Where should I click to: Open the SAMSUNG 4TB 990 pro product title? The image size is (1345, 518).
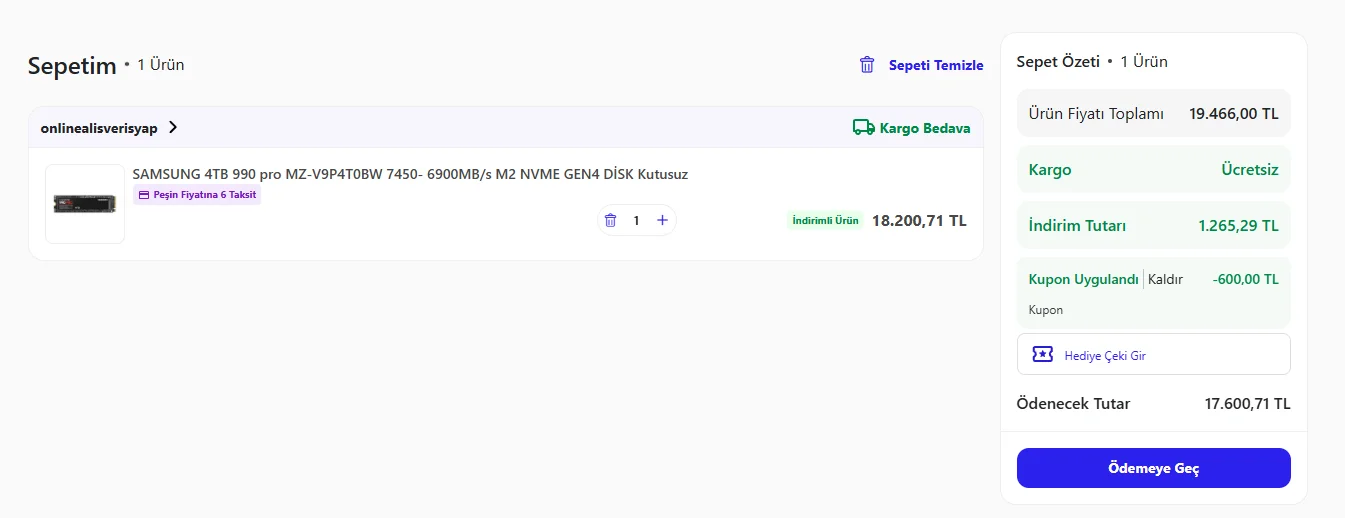coord(410,174)
